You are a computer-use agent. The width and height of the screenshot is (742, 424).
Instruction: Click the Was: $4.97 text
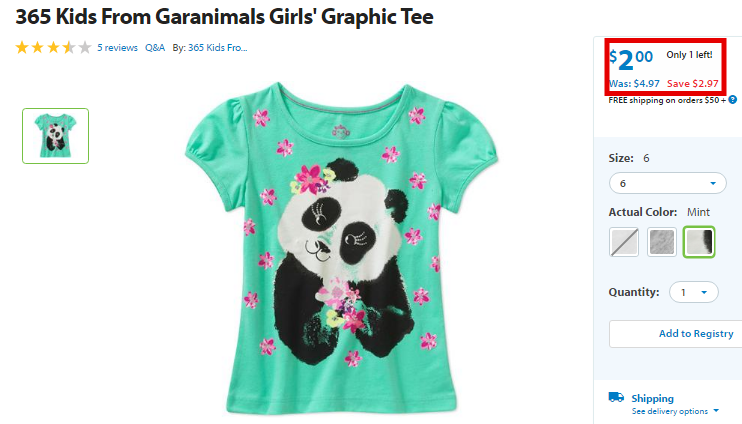coord(634,84)
